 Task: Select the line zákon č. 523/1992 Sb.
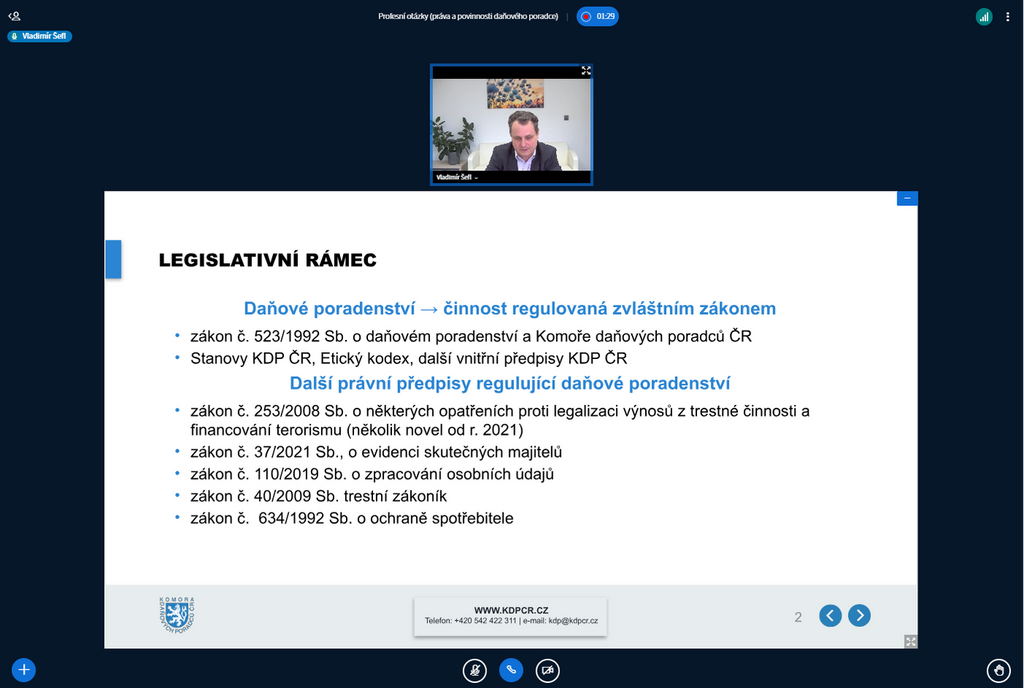point(471,336)
